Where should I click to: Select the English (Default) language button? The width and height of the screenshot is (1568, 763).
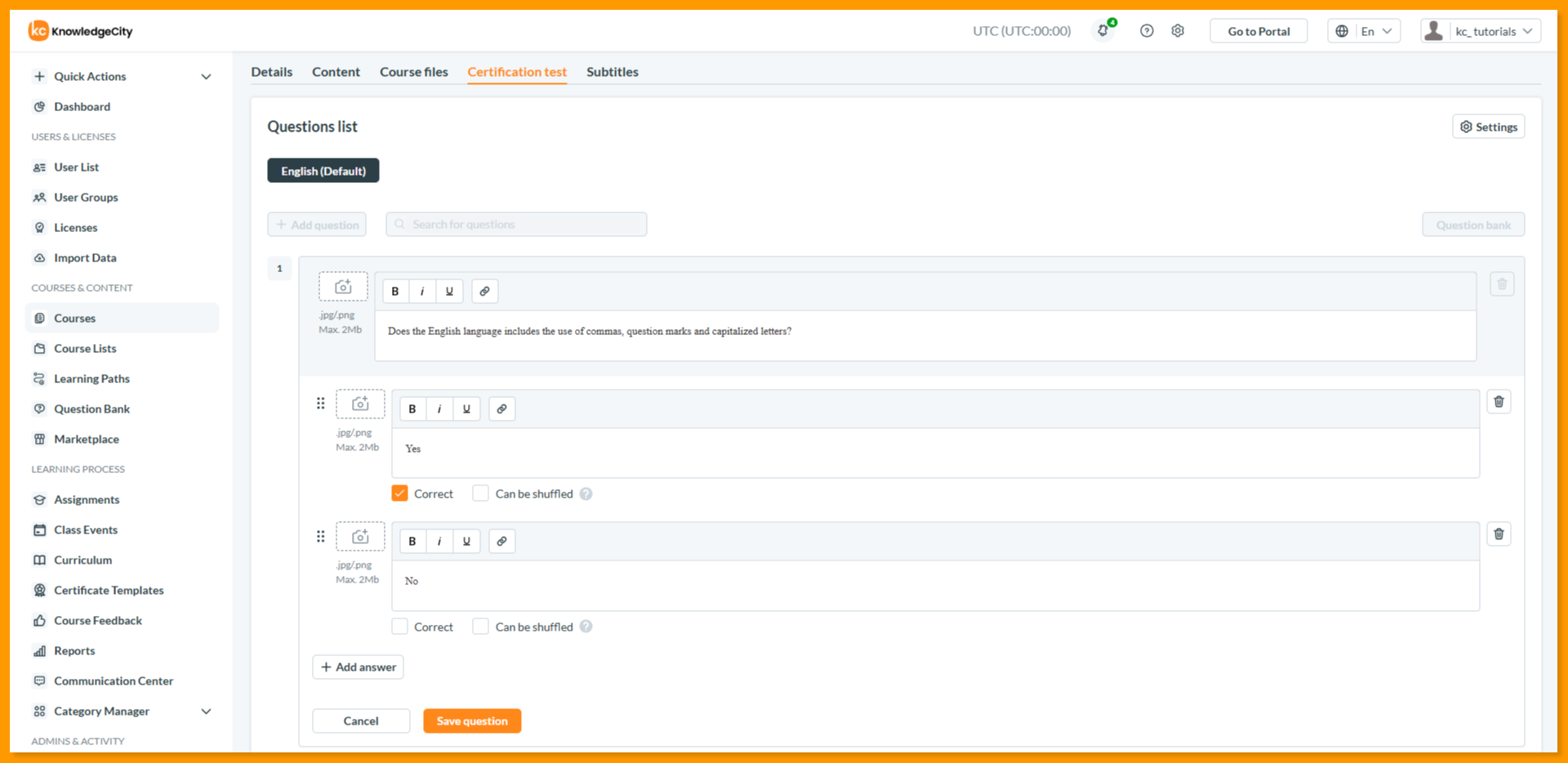pyautogui.click(x=323, y=171)
